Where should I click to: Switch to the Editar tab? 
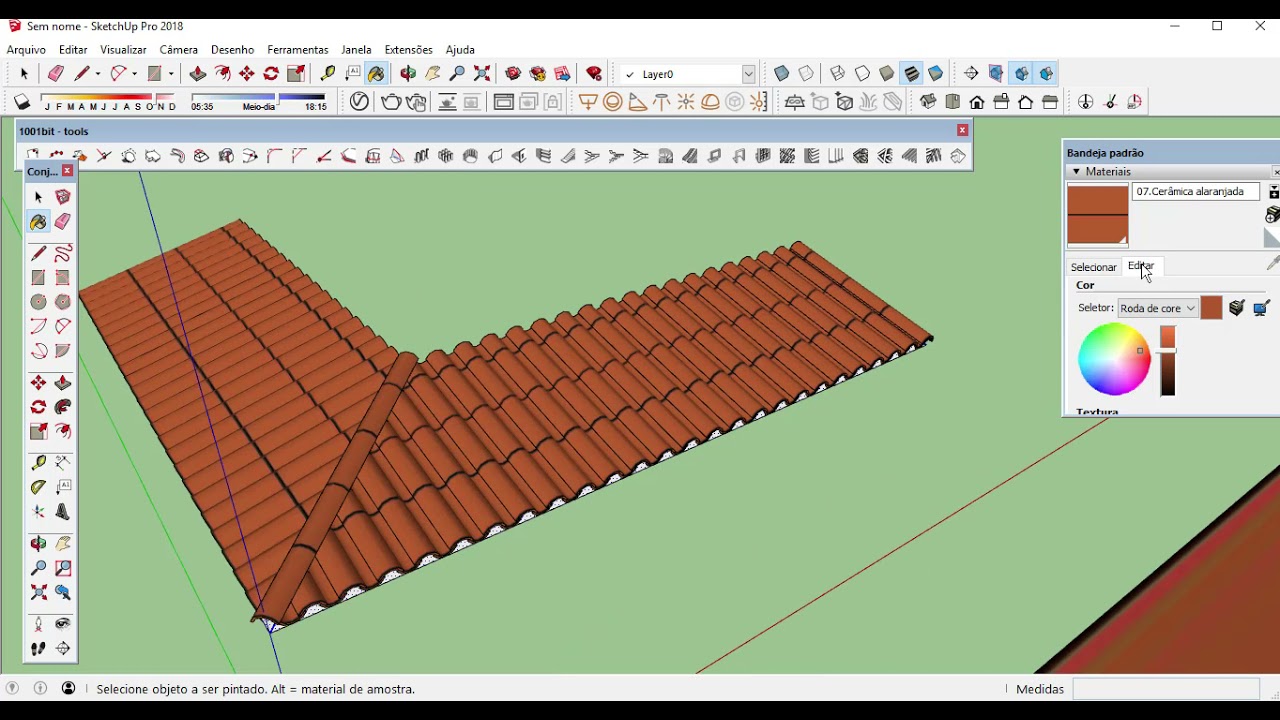(1141, 266)
